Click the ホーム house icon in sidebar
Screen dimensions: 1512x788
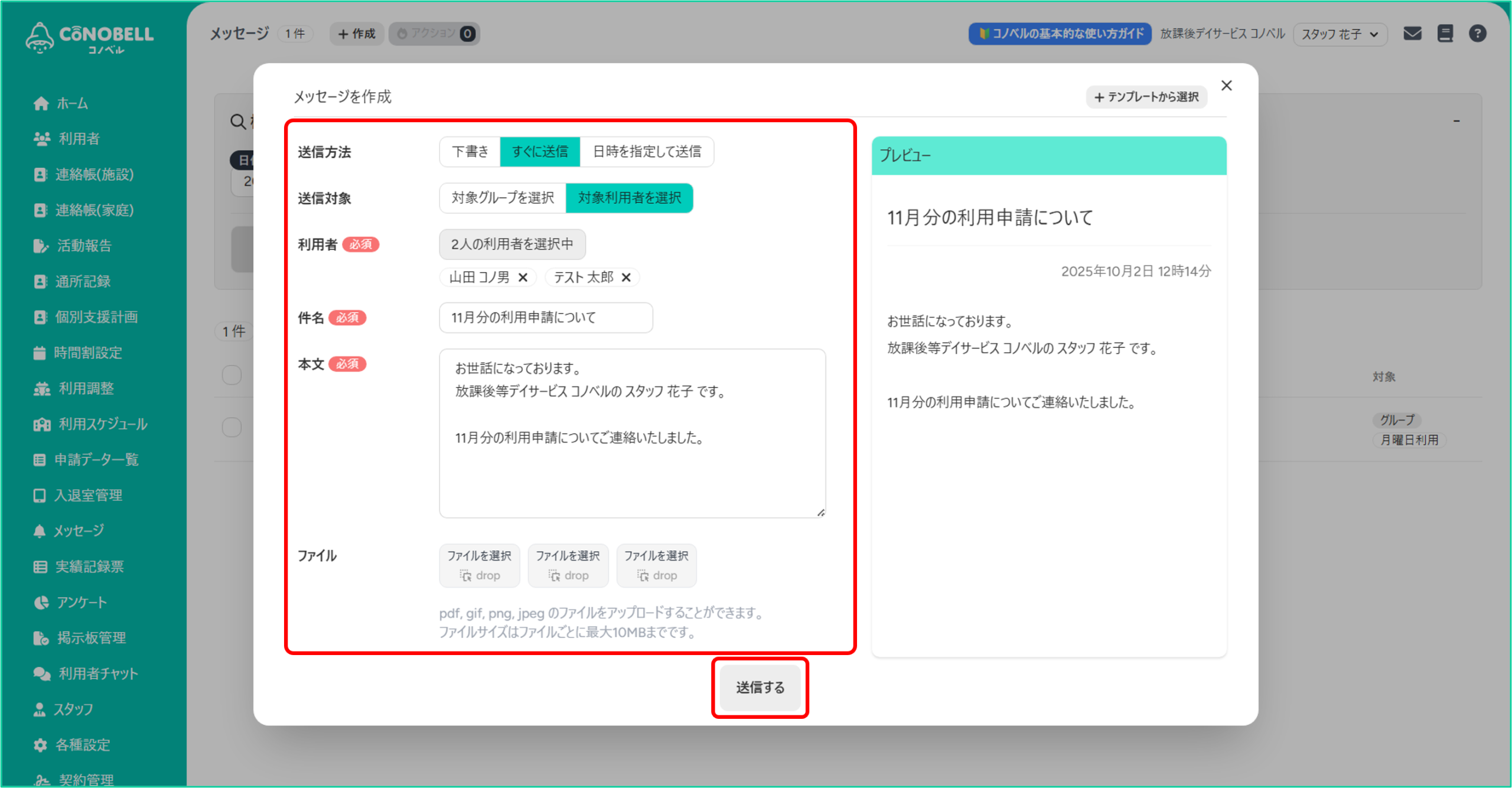(x=41, y=104)
